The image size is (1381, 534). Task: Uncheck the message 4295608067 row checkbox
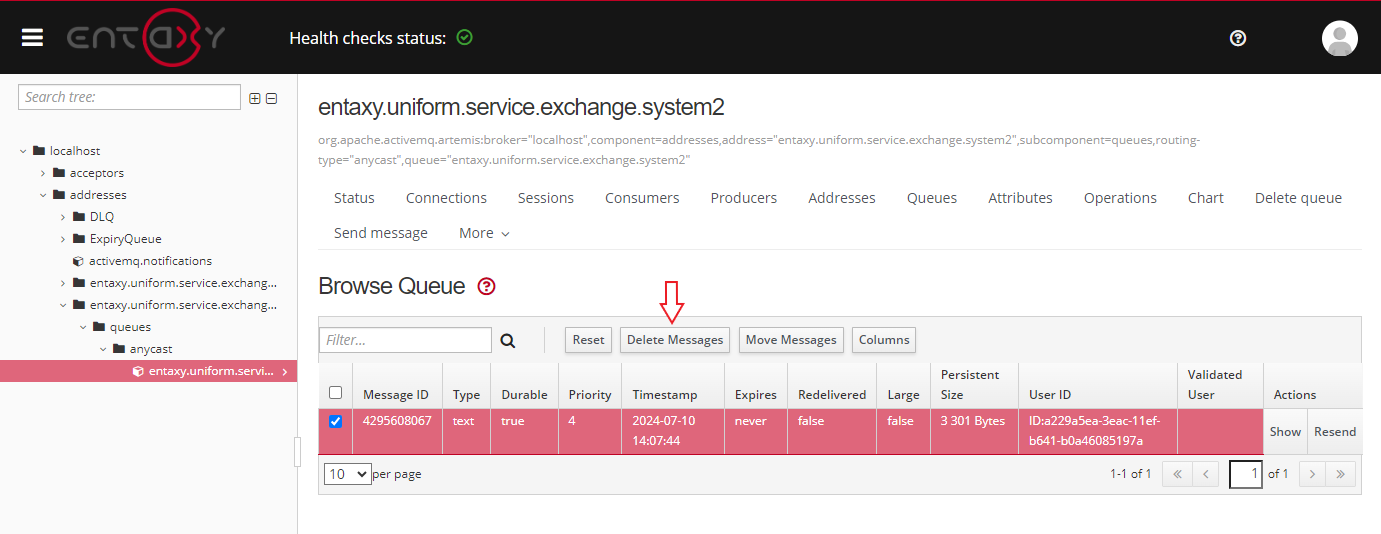click(335, 421)
